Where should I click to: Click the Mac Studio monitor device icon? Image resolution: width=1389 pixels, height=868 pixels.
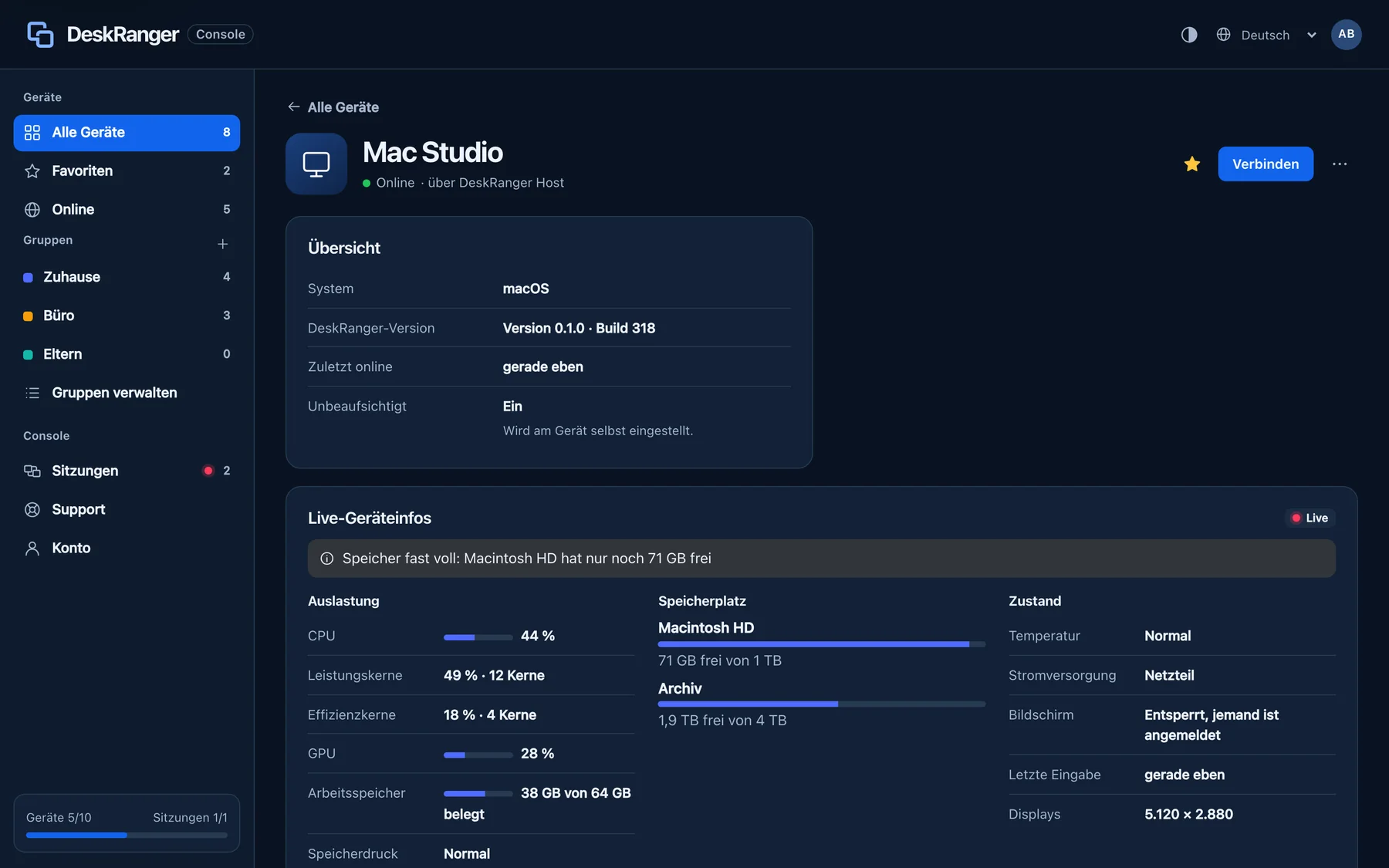pyautogui.click(x=316, y=164)
